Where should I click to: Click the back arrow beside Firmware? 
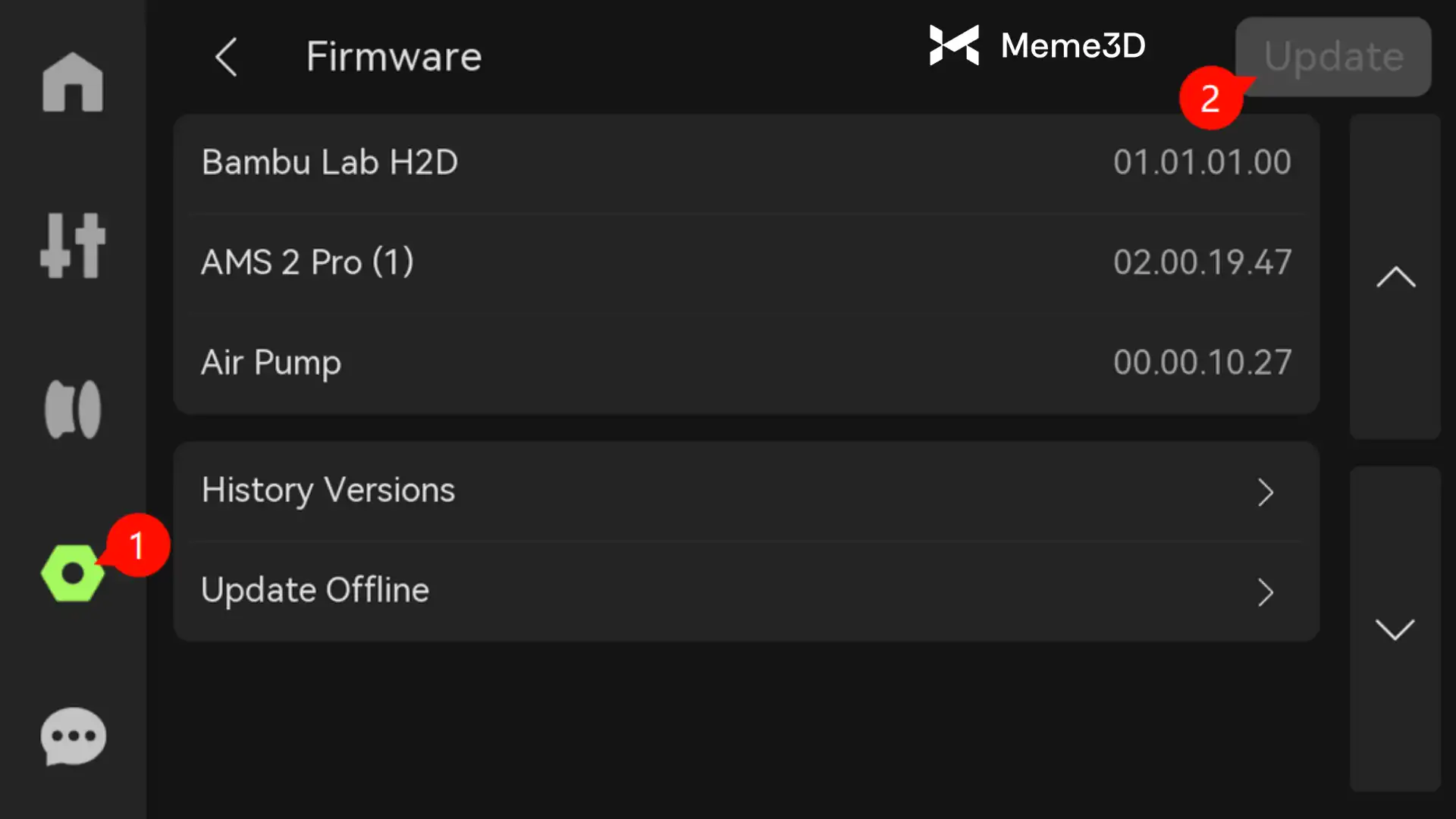point(226,57)
